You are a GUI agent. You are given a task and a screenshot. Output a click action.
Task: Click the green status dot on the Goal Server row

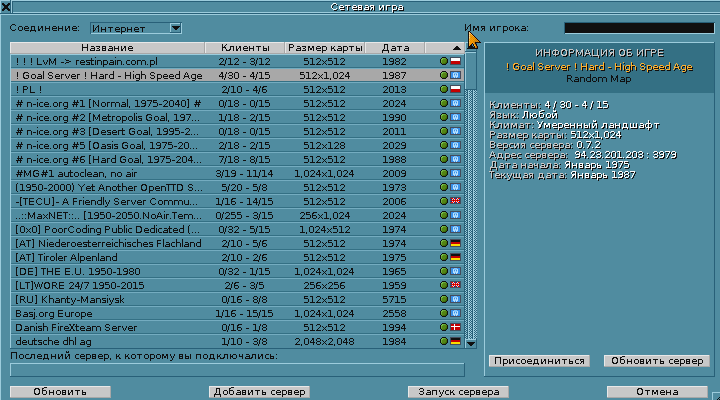444,75
